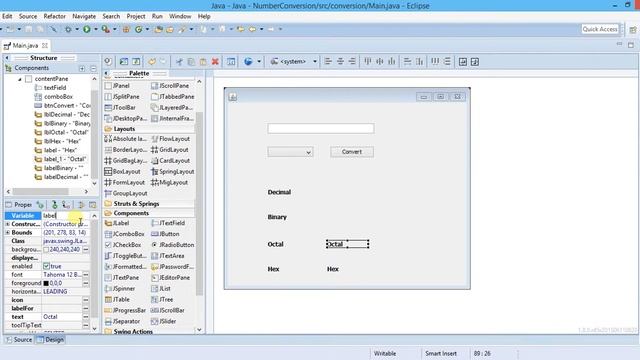Click the black foreground color swatch
Screen dimensions: 640x360
pos(46,283)
